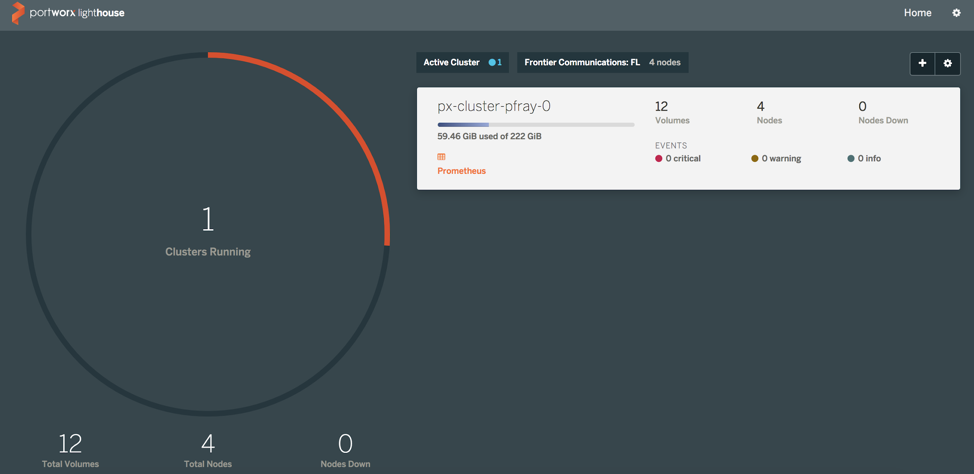Click the Total Volumes count
The image size is (974, 474).
pos(70,444)
